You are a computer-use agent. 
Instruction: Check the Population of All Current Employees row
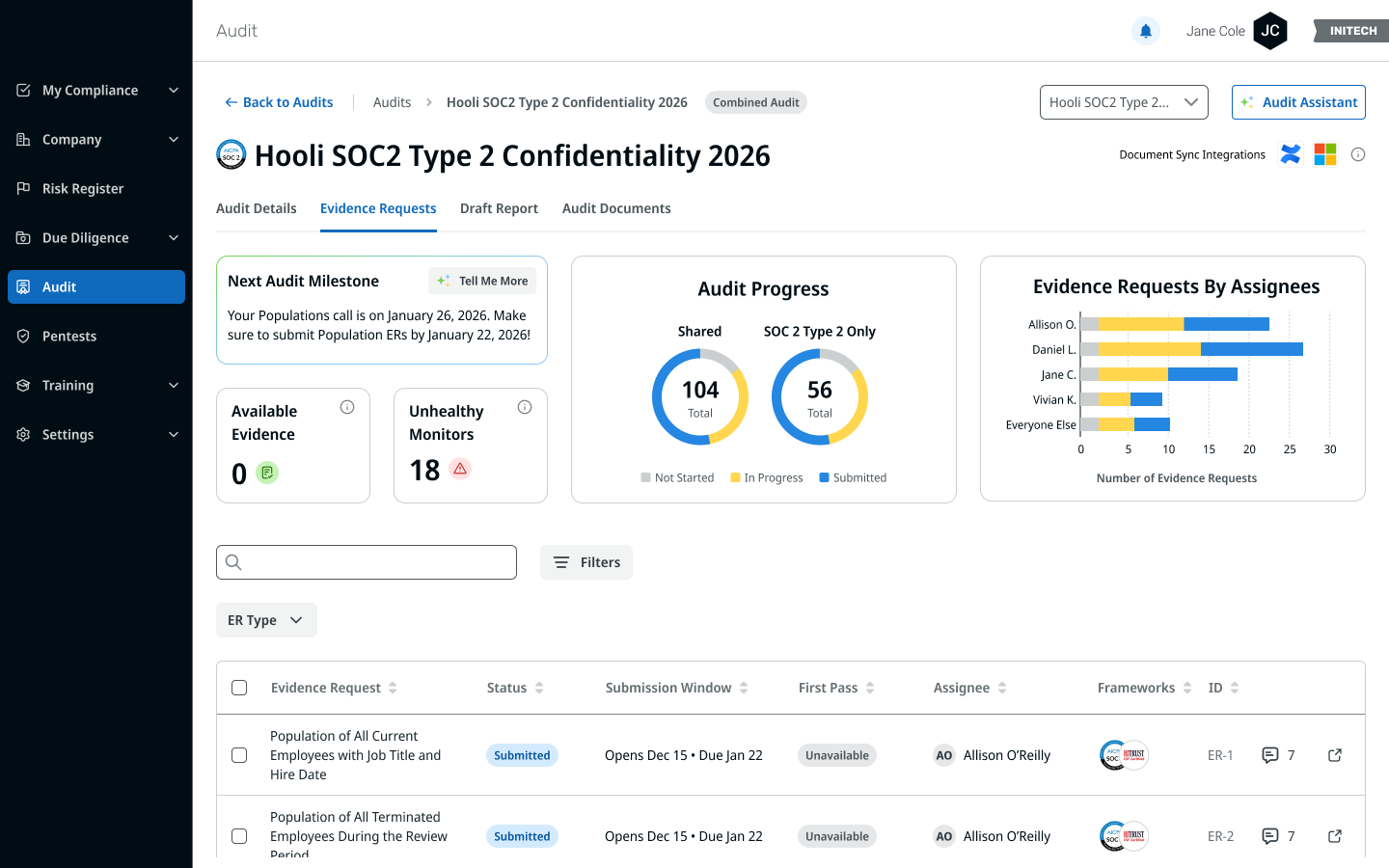pyautogui.click(x=239, y=755)
